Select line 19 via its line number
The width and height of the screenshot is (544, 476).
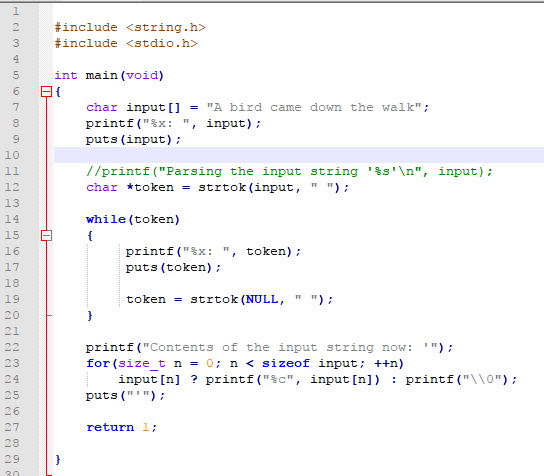click(x=12, y=299)
